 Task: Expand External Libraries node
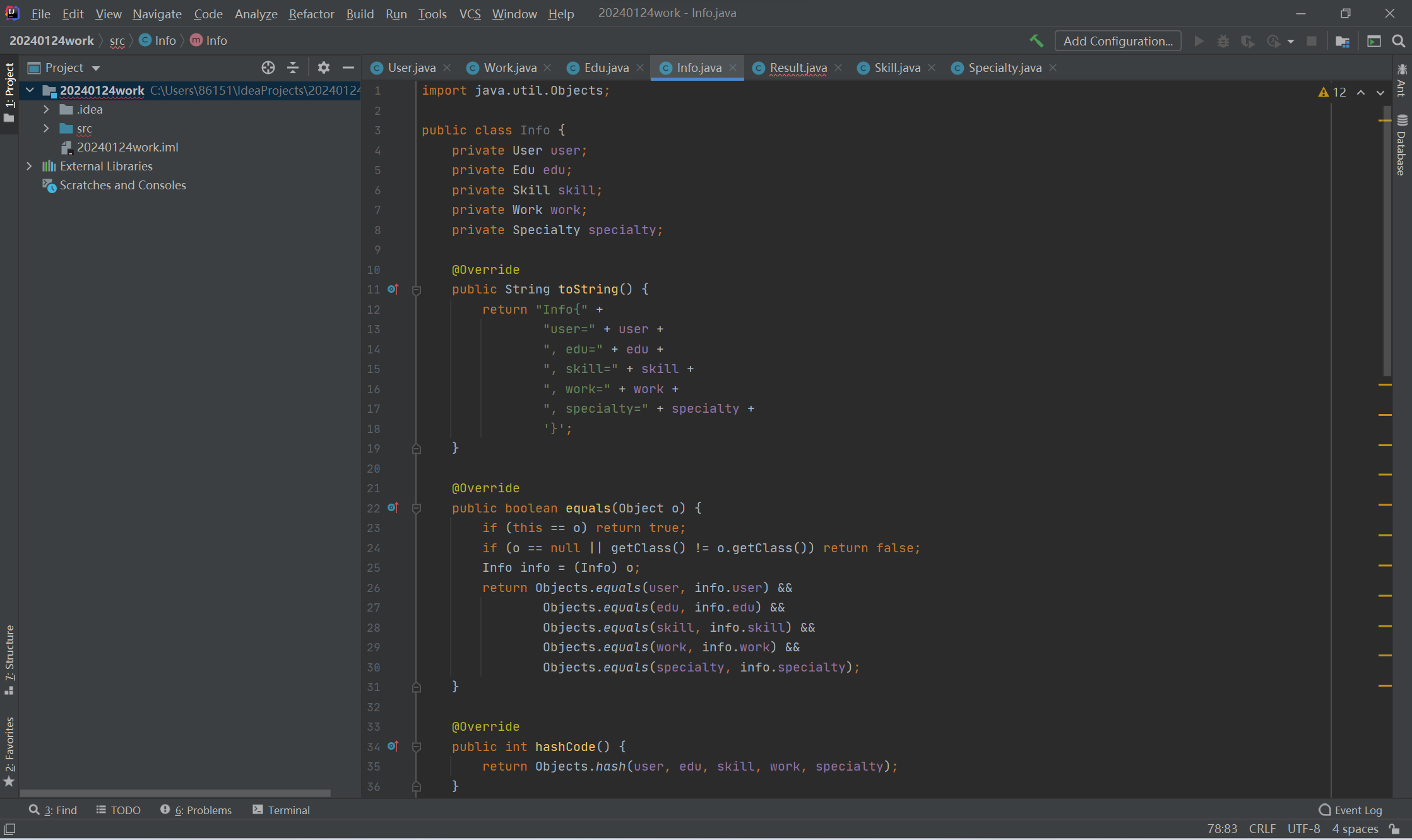pos(29,166)
